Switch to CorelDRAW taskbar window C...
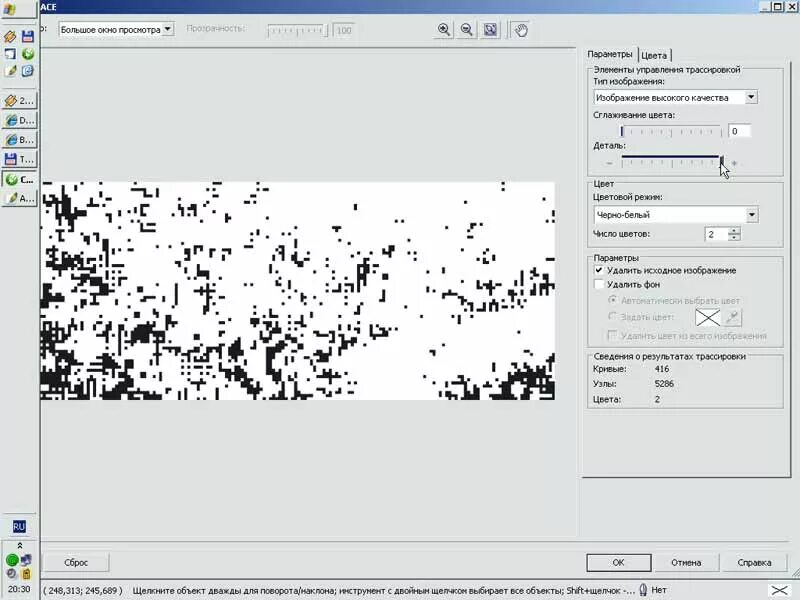800x600 pixels. 19,179
